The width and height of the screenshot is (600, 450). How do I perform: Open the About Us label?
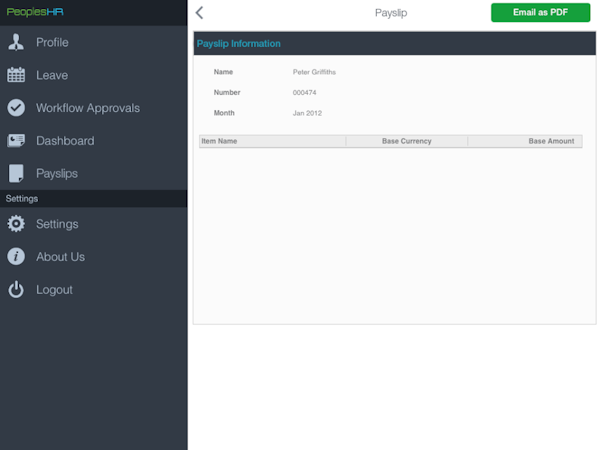(x=60, y=257)
